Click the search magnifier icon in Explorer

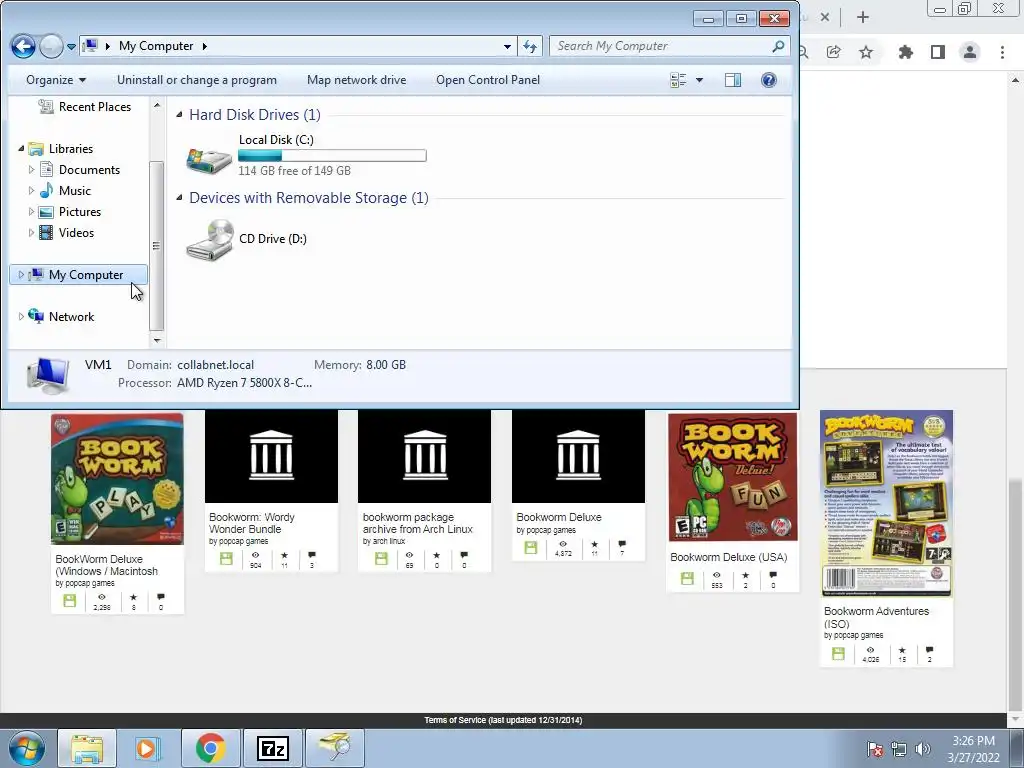(x=778, y=46)
